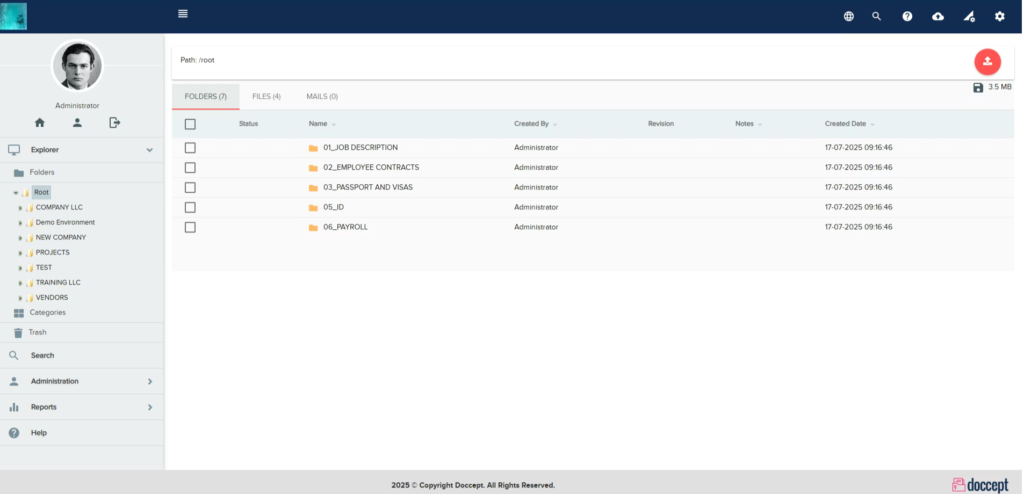Open the user profile icon
The height and width of the screenshot is (494, 1024).
pyautogui.click(x=77, y=122)
